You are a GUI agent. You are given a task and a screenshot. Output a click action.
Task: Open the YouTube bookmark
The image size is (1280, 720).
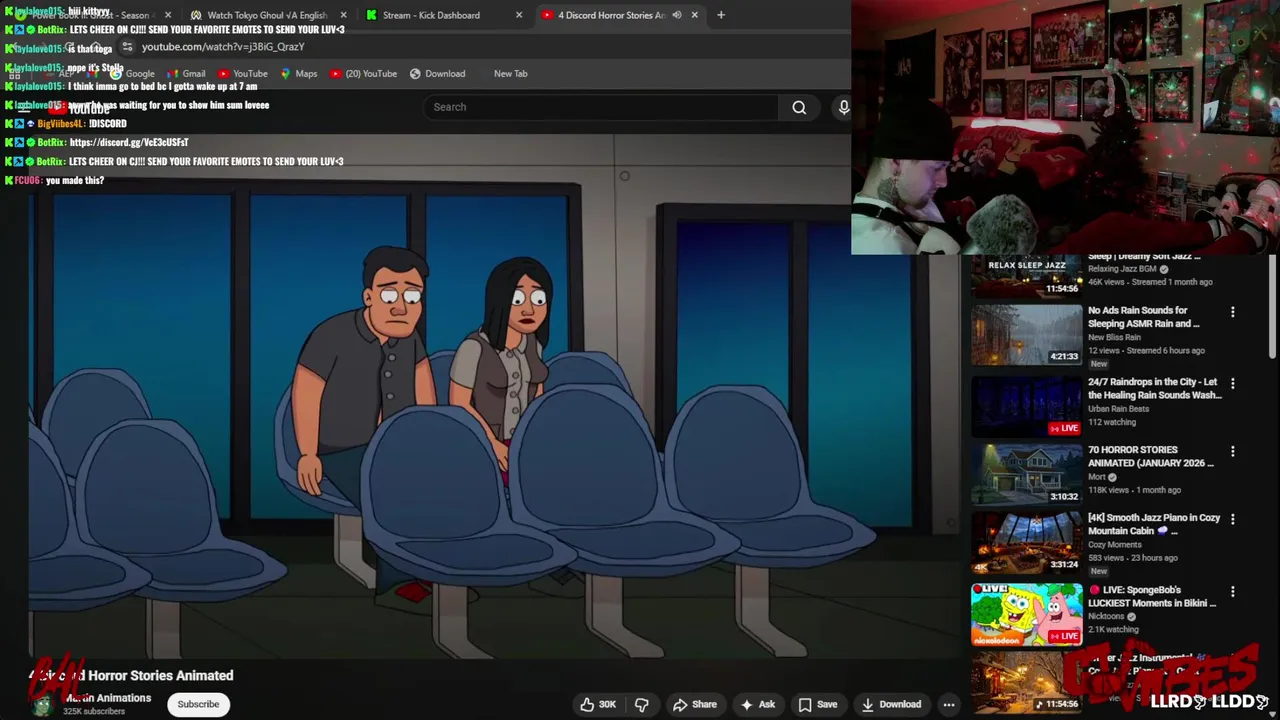[242, 73]
